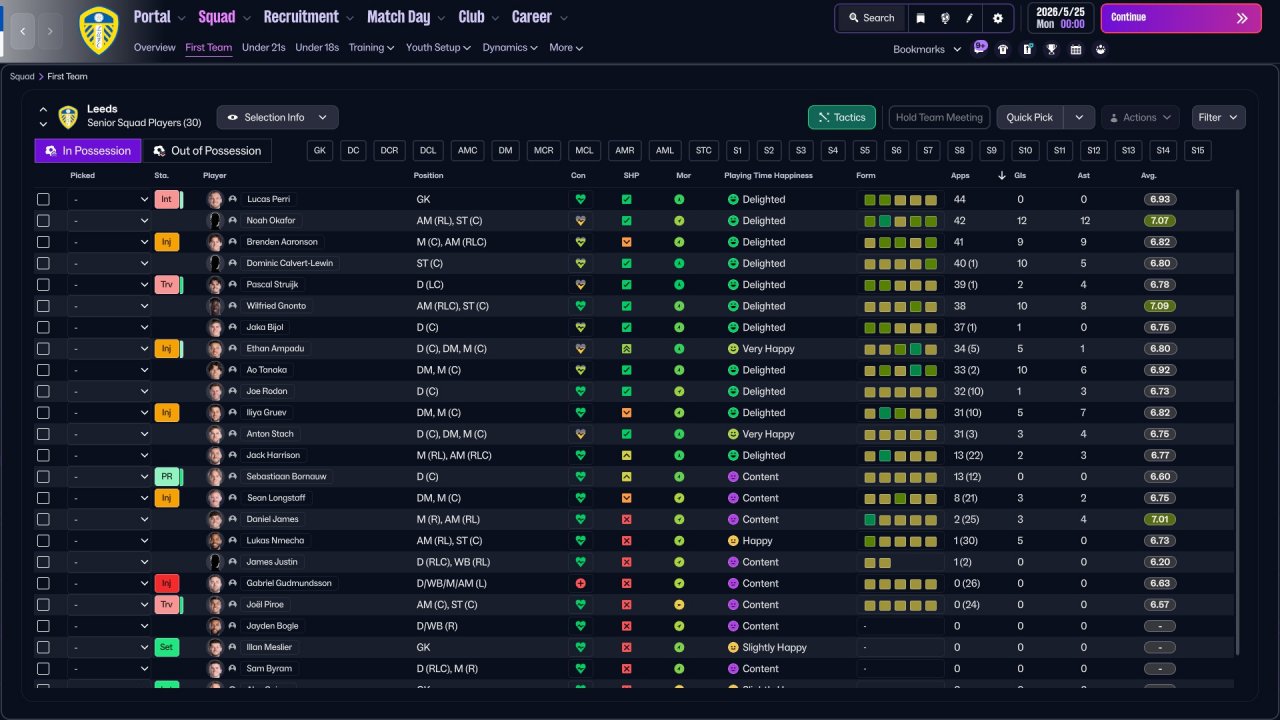Click the Leeds club badge in header

[98, 29]
